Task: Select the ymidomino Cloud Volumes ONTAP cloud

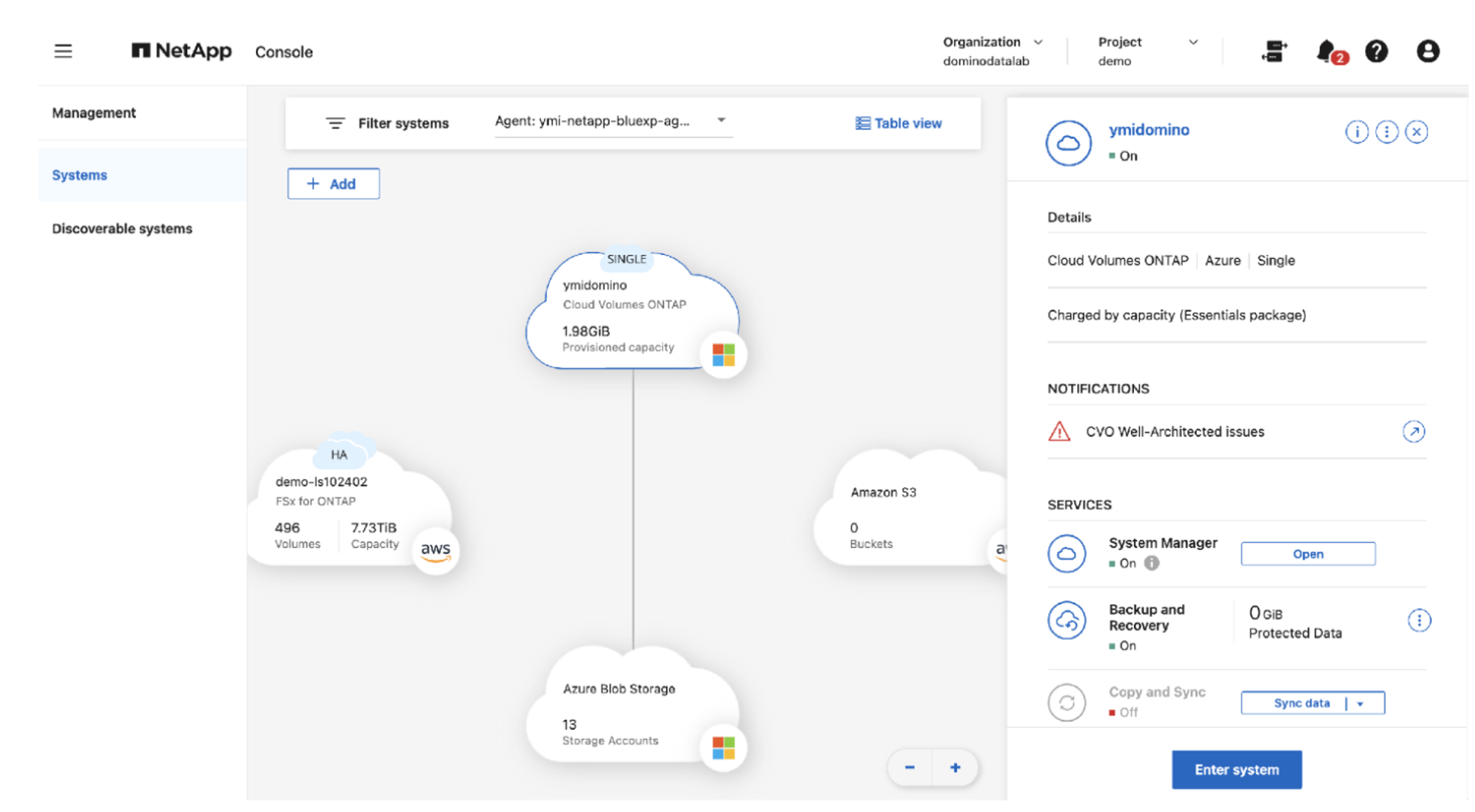Action: 631,312
